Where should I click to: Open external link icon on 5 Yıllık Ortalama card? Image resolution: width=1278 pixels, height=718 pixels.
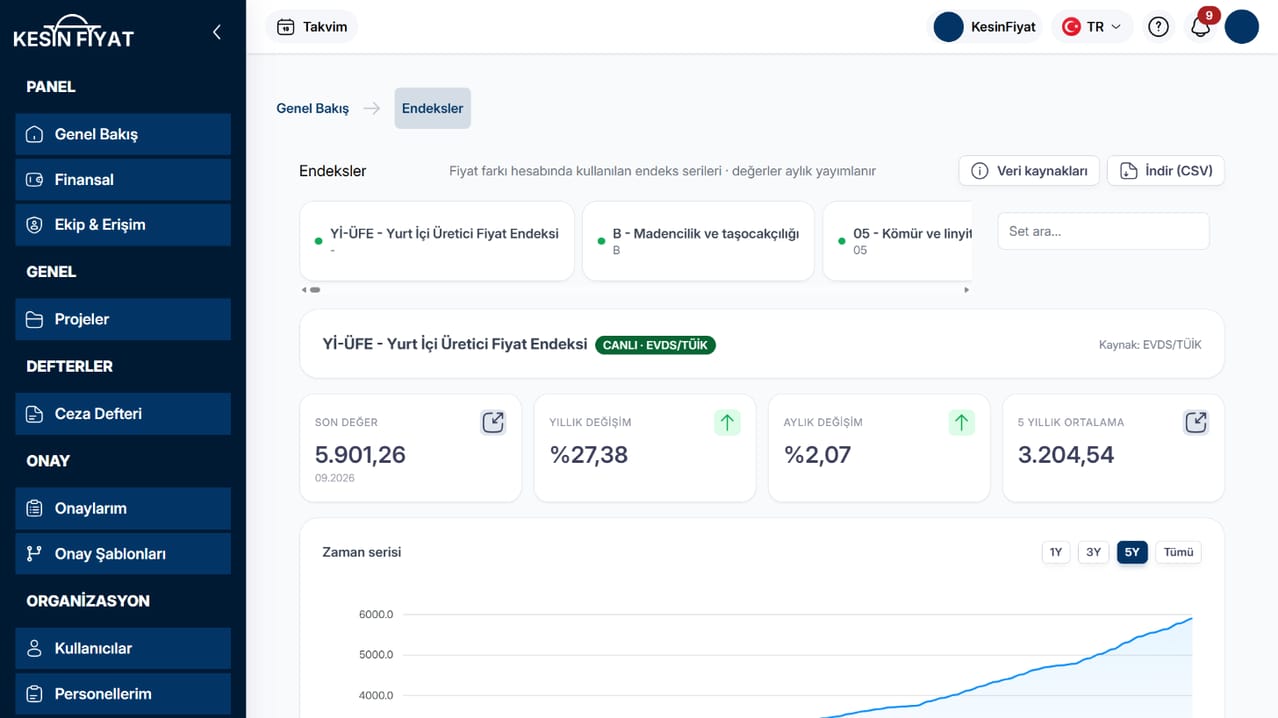(x=1196, y=422)
